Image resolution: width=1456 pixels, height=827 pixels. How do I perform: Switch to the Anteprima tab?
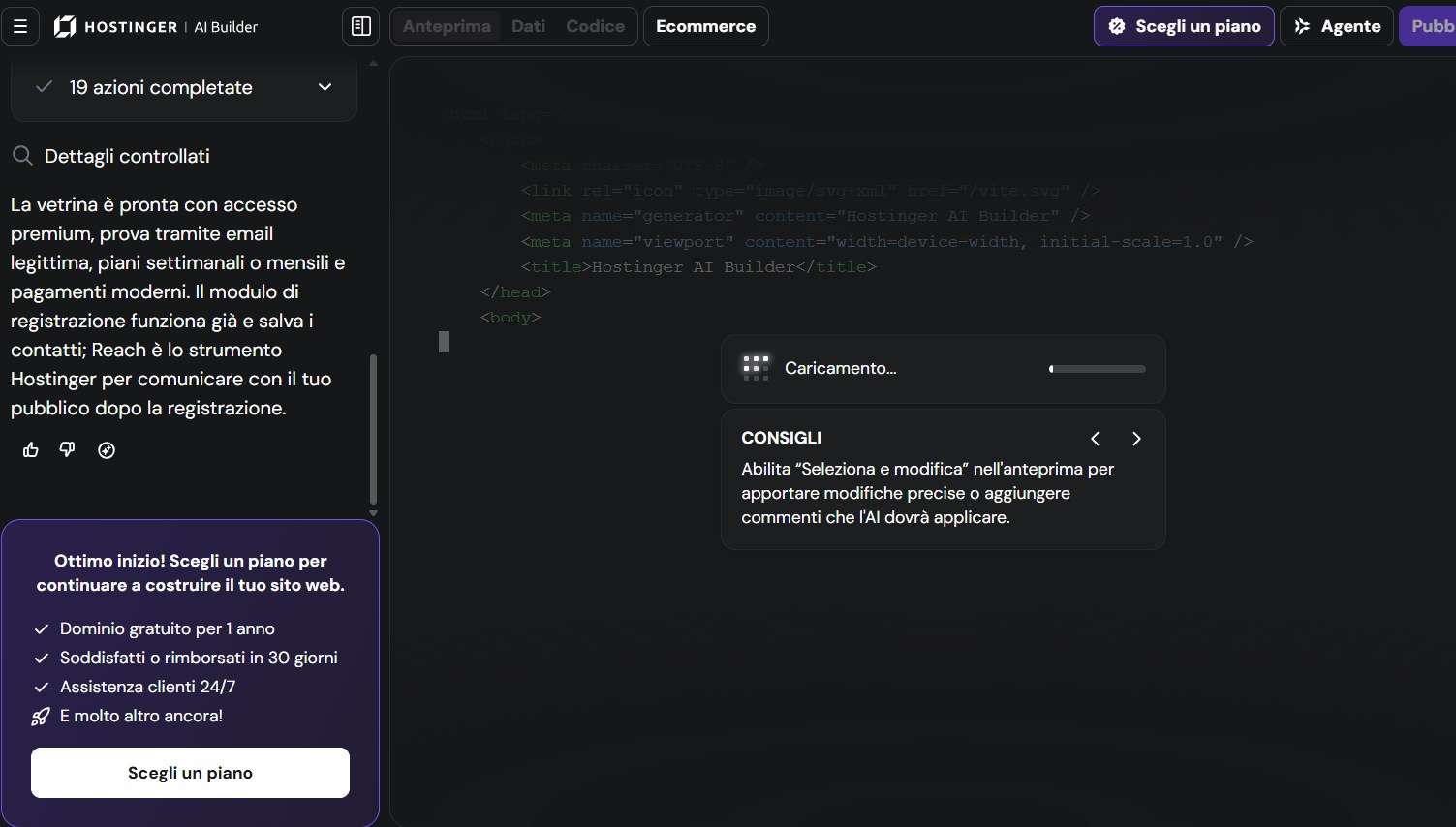(447, 26)
